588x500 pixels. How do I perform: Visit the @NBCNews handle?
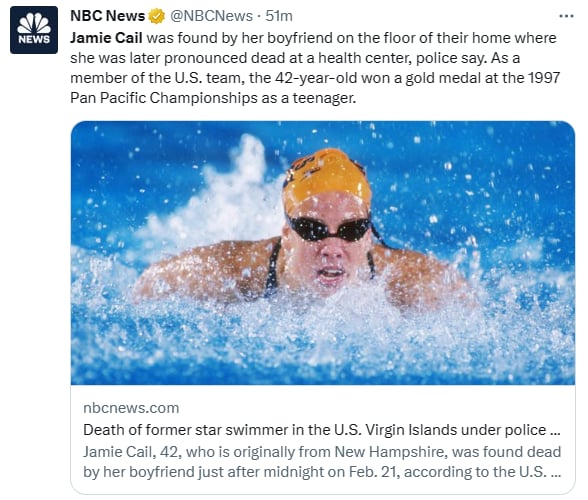pos(211,16)
